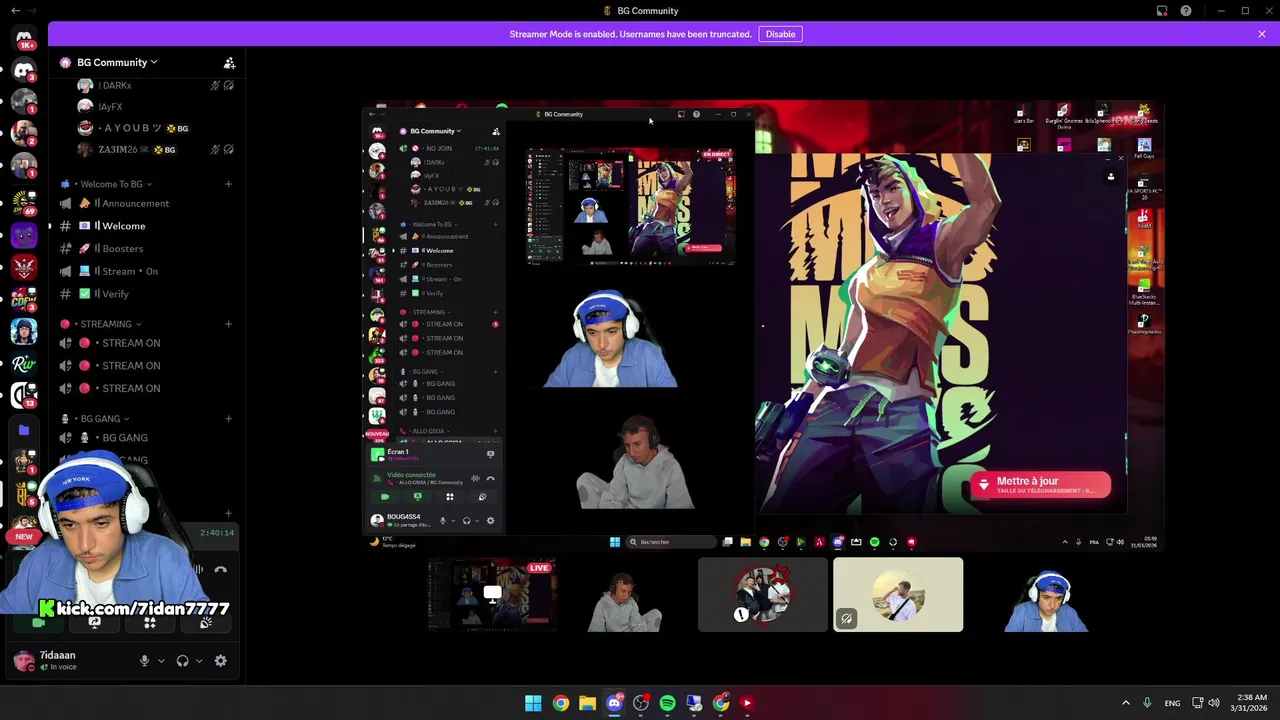
Task: Open the ENG language switcher
Action: 1172,703
